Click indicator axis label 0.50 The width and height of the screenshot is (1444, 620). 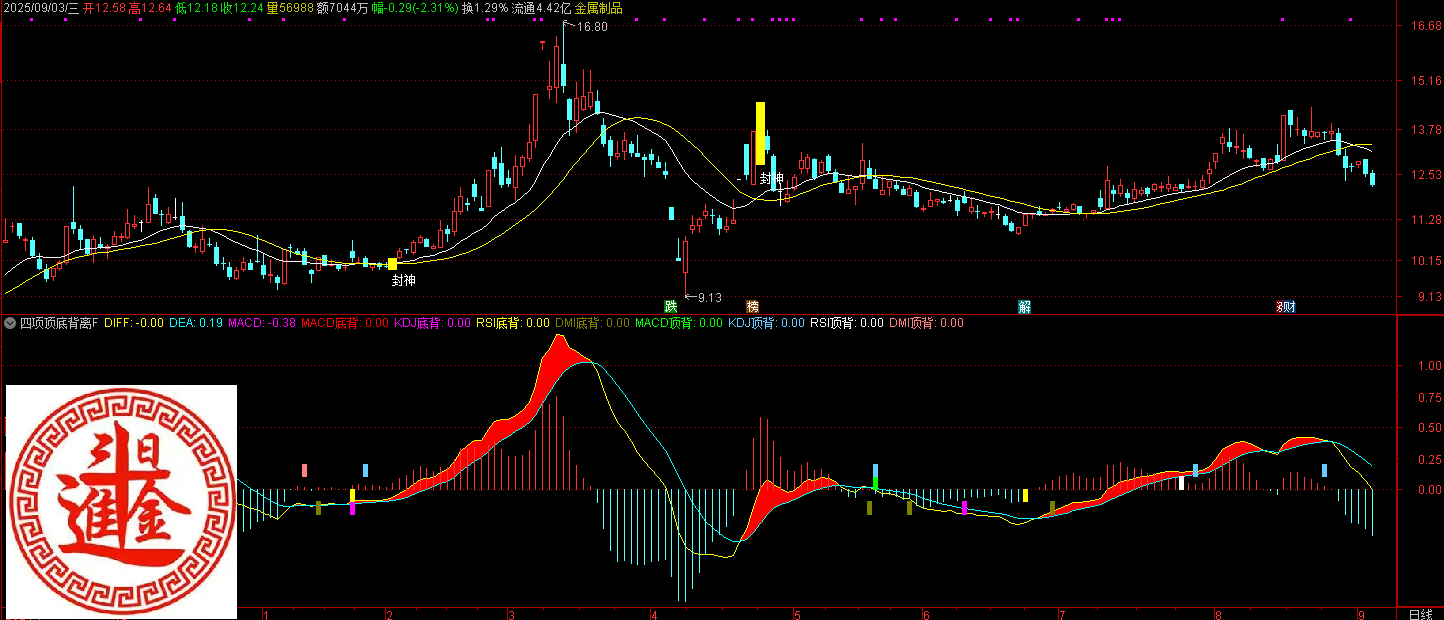[x=1428, y=429]
